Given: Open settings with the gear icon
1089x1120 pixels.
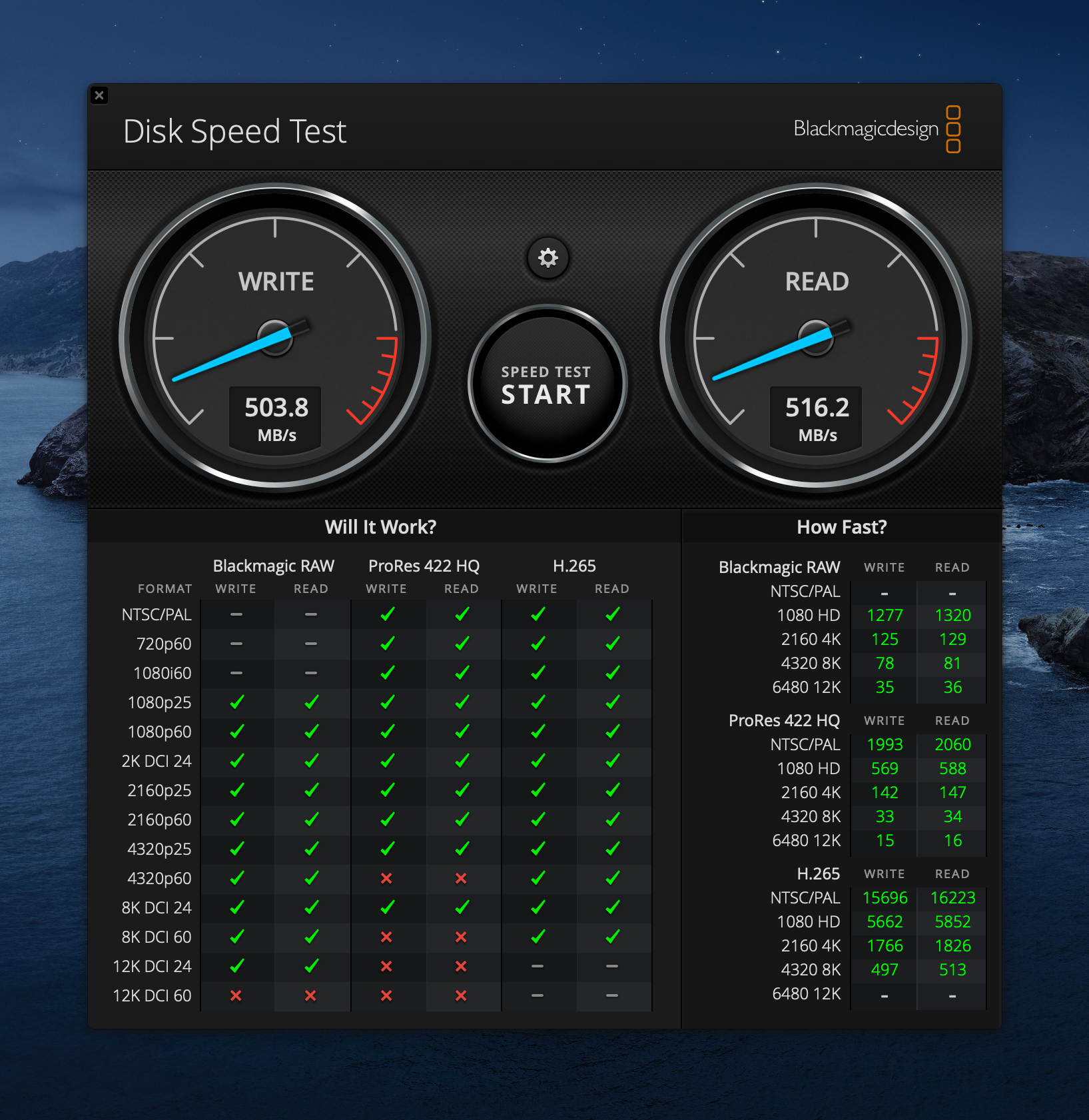Looking at the screenshot, I should (547, 258).
